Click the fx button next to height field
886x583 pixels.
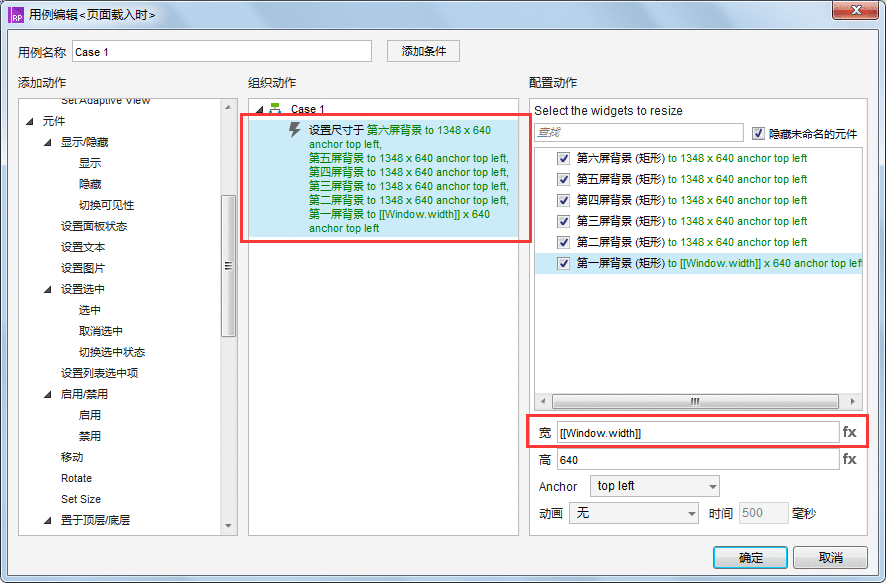(x=849, y=459)
